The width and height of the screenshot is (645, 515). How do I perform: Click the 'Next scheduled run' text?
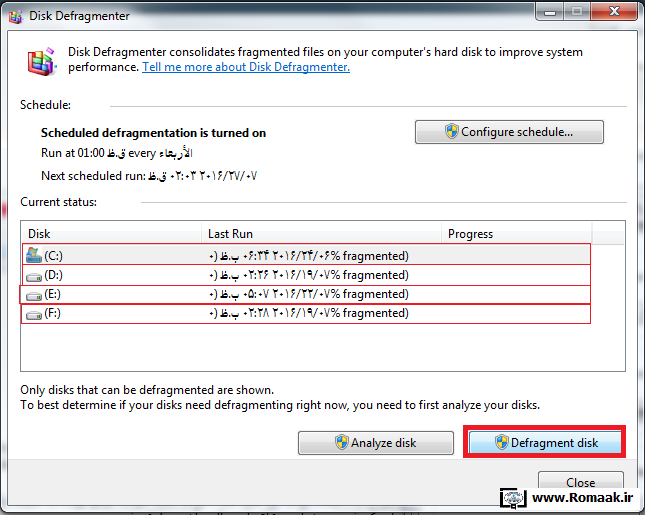tap(149, 176)
